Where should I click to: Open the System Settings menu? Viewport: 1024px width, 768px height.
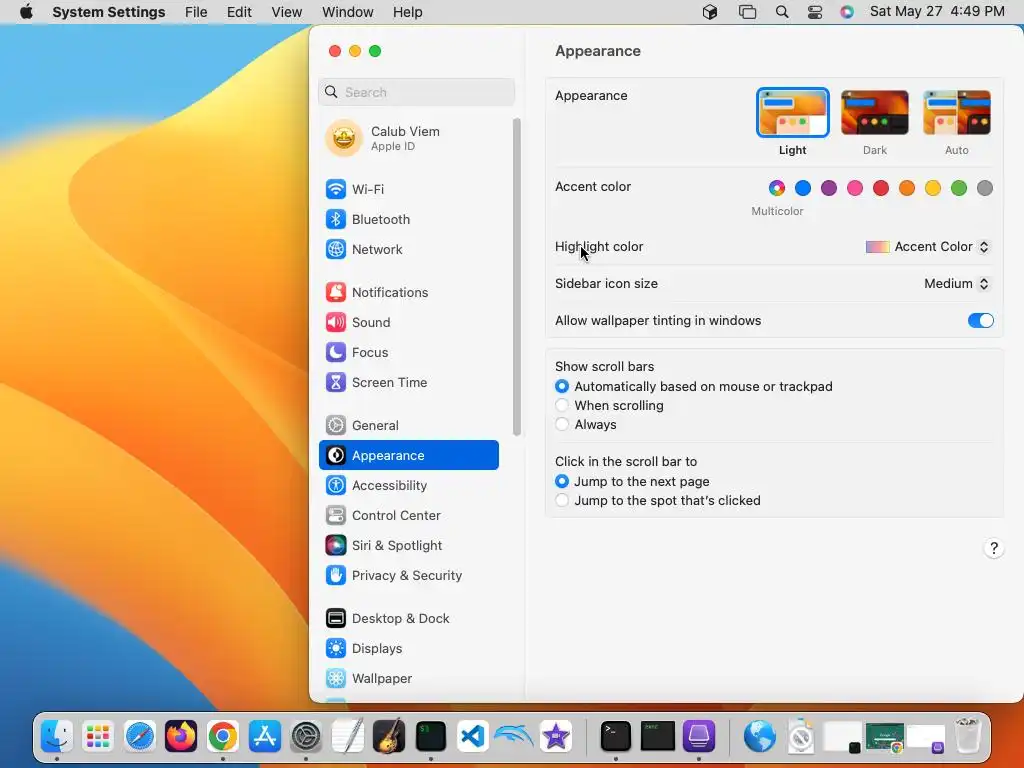[x=108, y=12]
